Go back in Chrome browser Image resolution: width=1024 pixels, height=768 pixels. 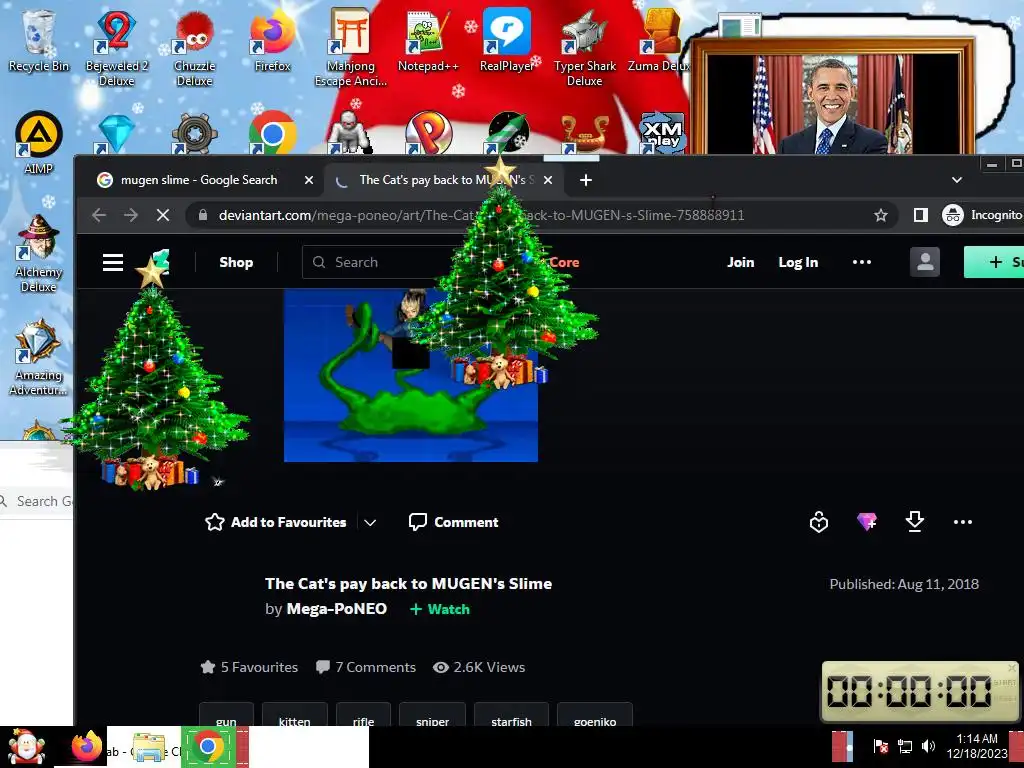(x=99, y=215)
